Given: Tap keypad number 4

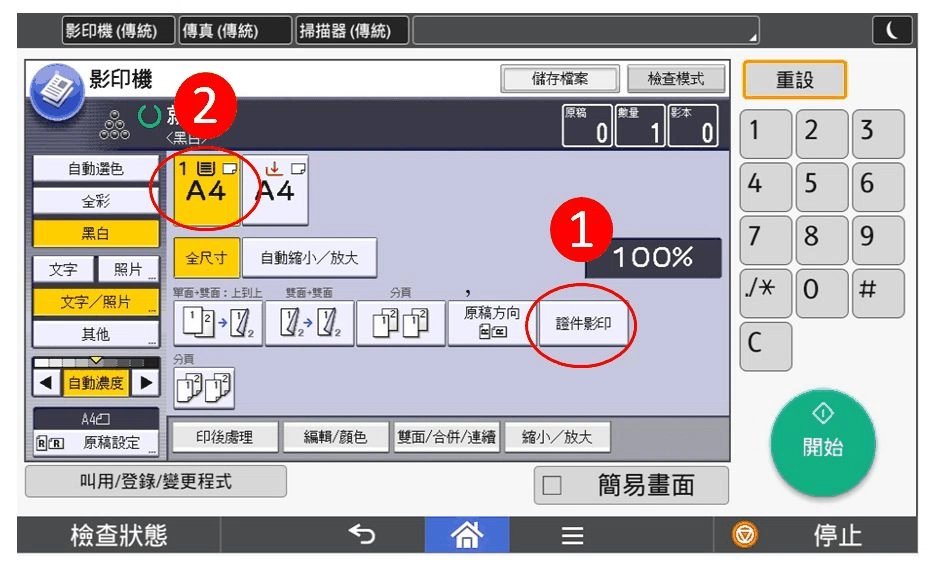Looking at the screenshot, I should point(766,186).
